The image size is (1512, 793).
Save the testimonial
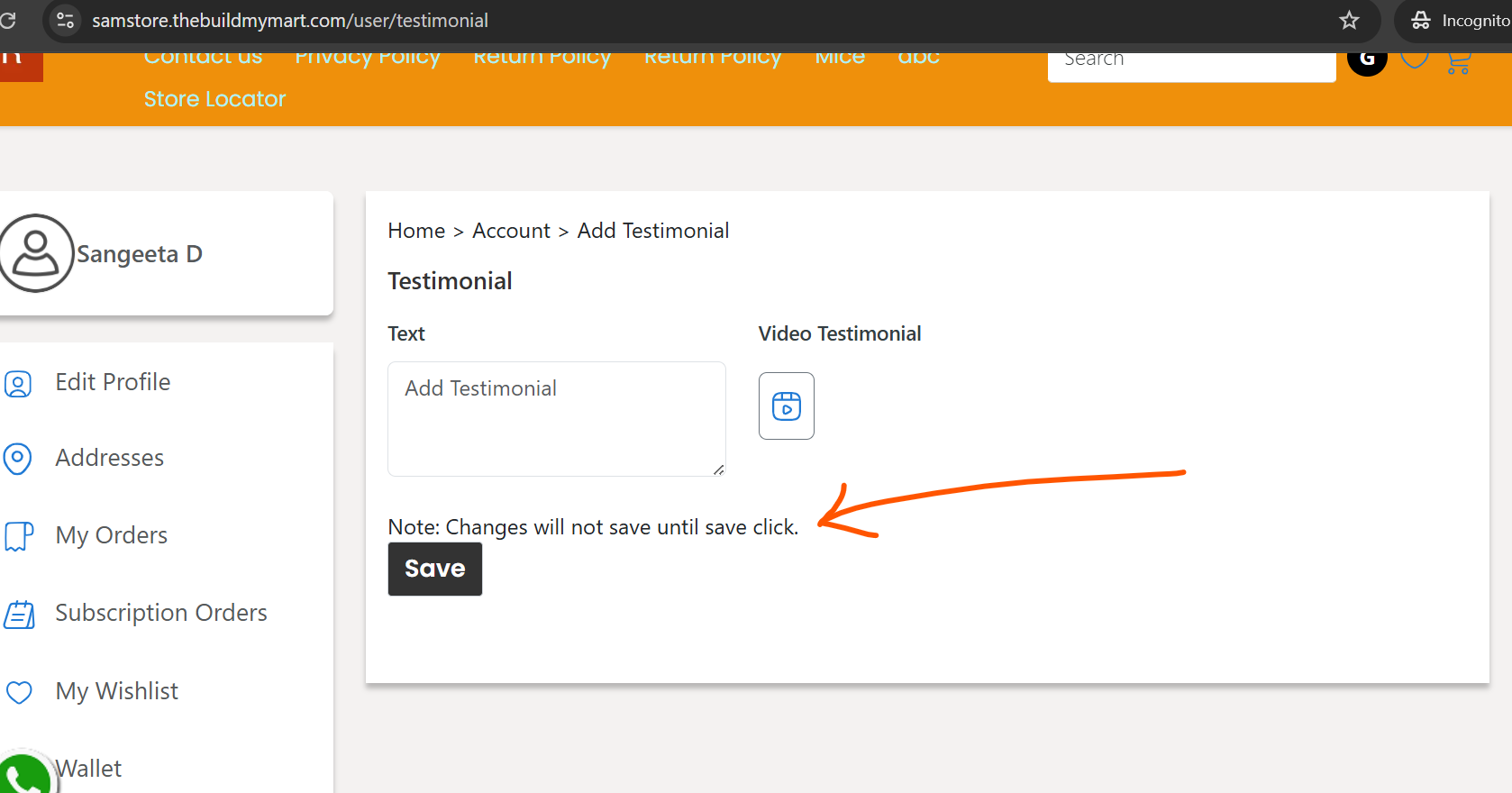435,569
